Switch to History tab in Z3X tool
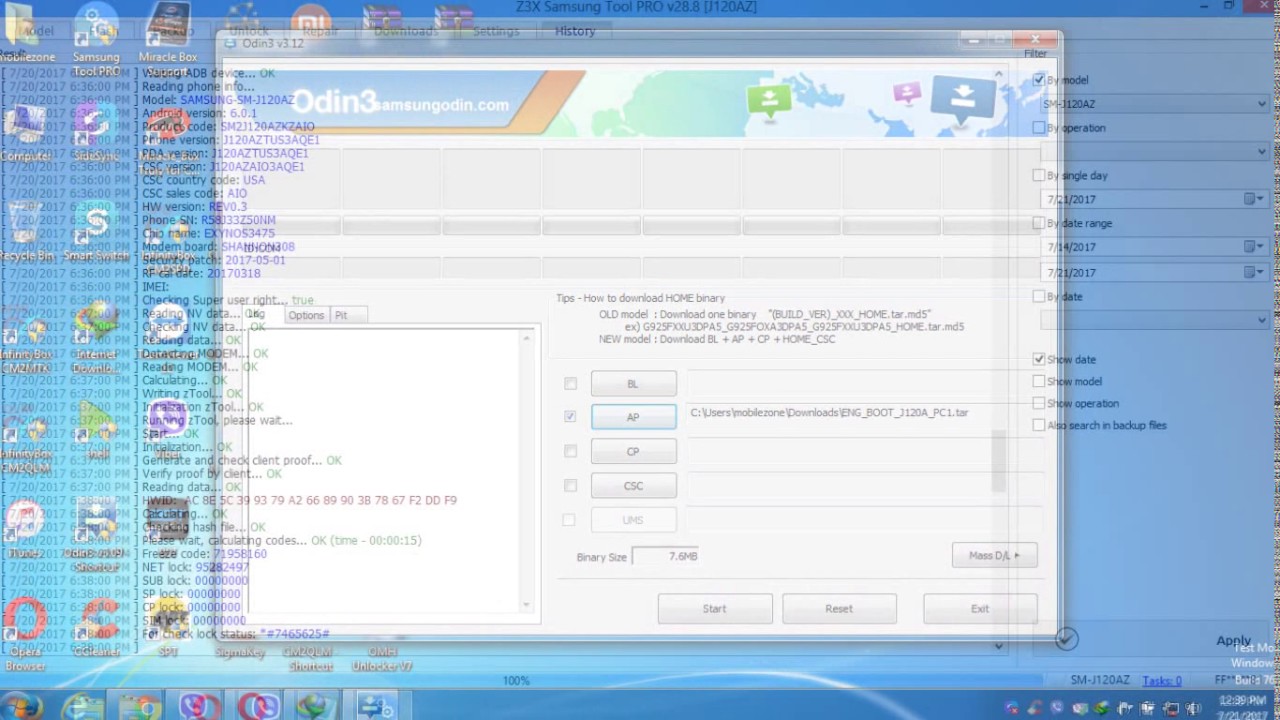 point(575,31)
